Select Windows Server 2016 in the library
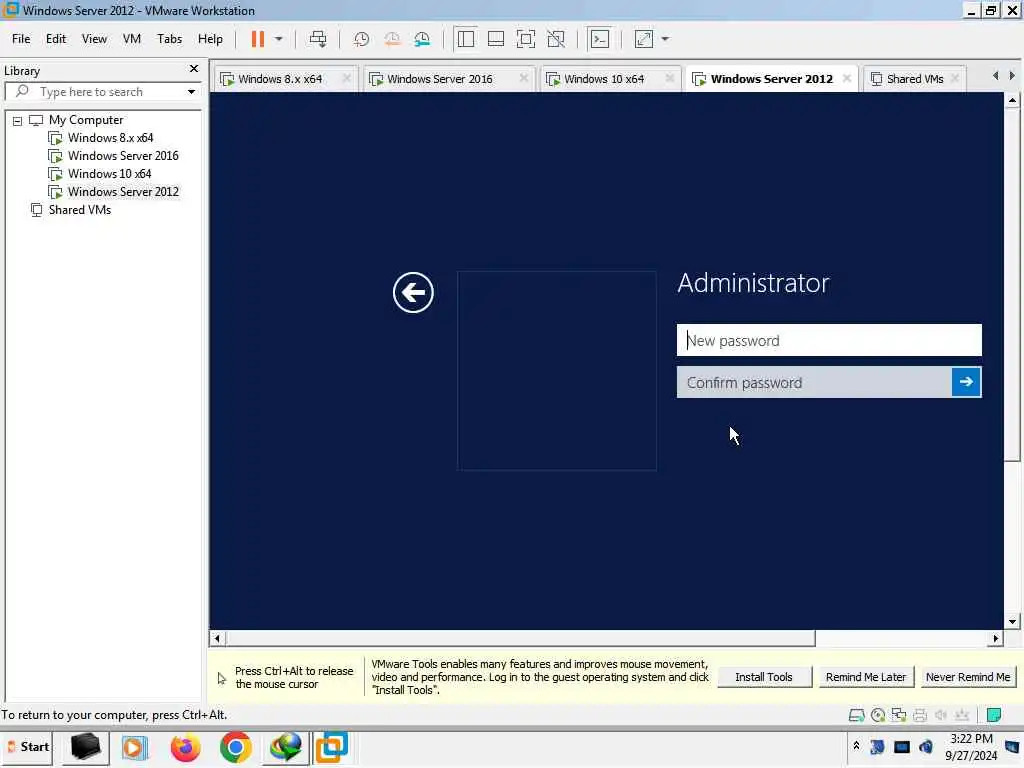Screen dimensions: 1024x768 (123, 156)
